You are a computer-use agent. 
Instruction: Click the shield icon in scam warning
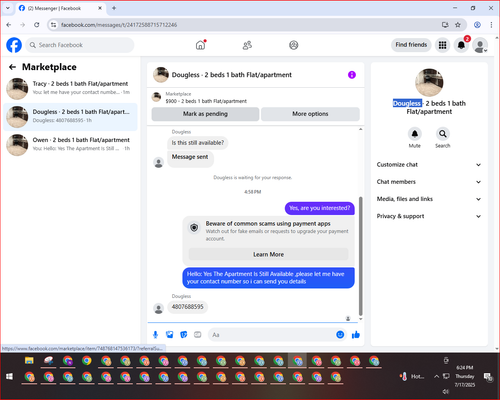click(x=194, y=228)
